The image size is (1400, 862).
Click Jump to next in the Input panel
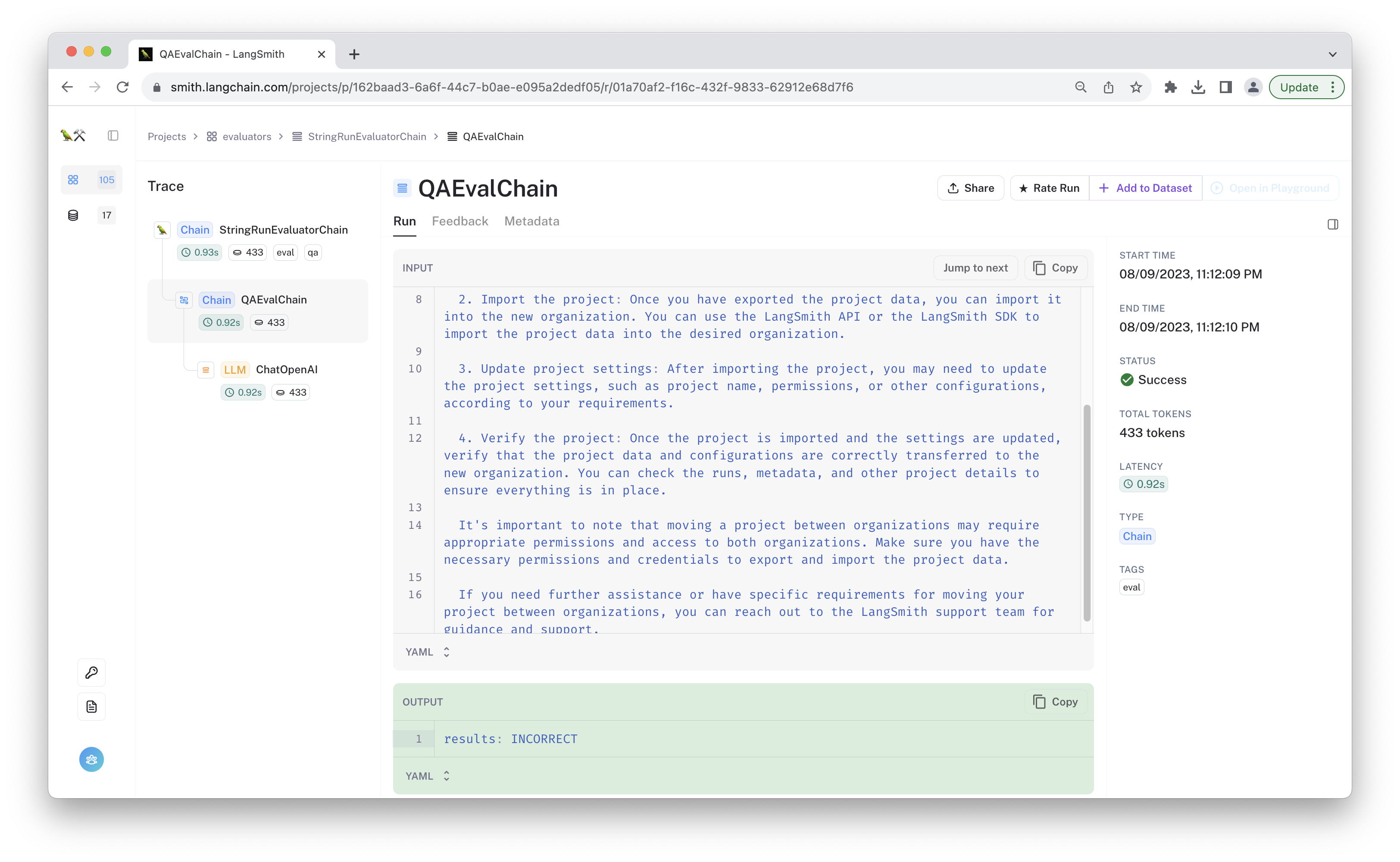975,268
